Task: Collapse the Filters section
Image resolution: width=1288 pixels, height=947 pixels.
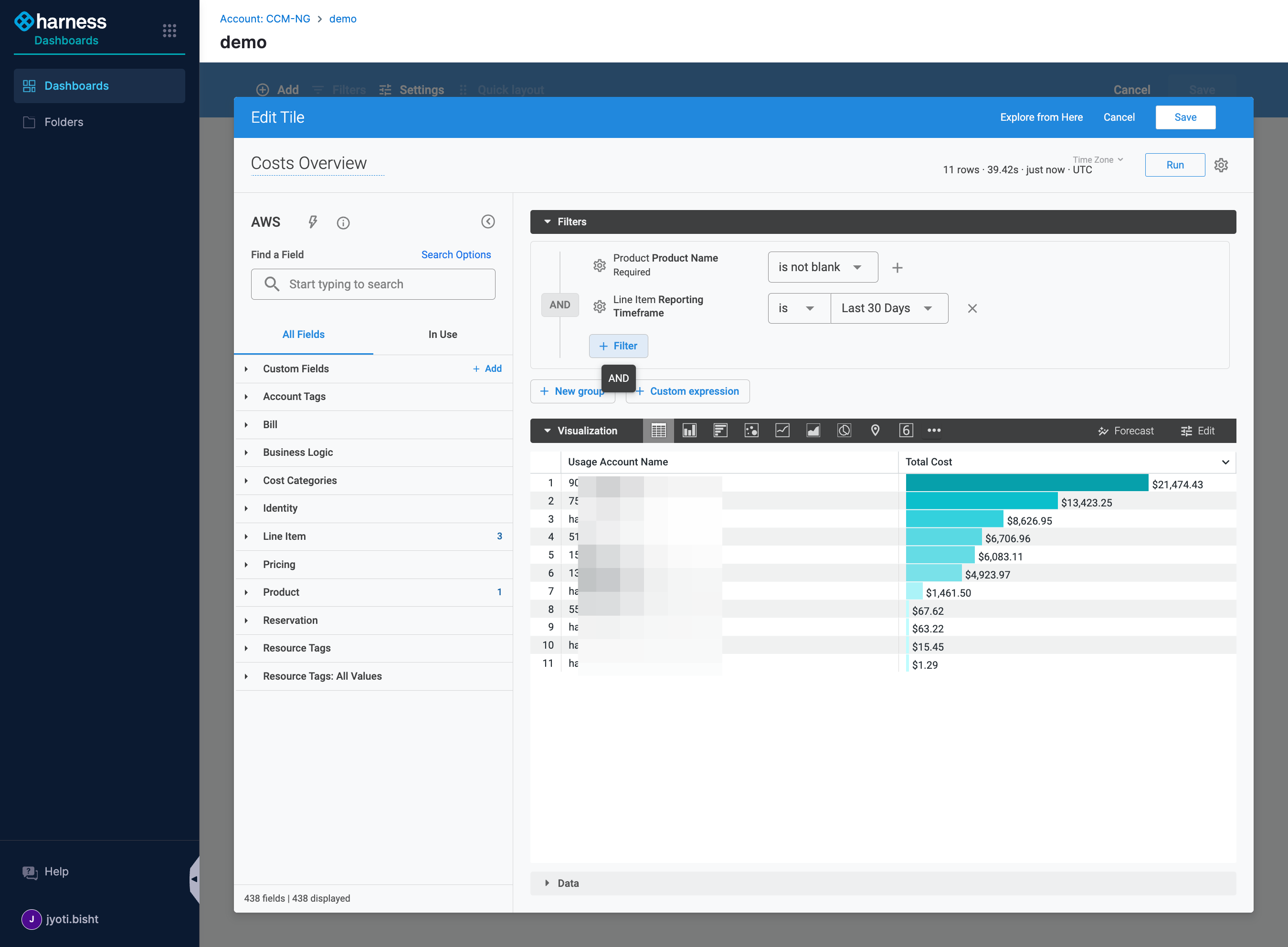Action: [x=883, y=222]
